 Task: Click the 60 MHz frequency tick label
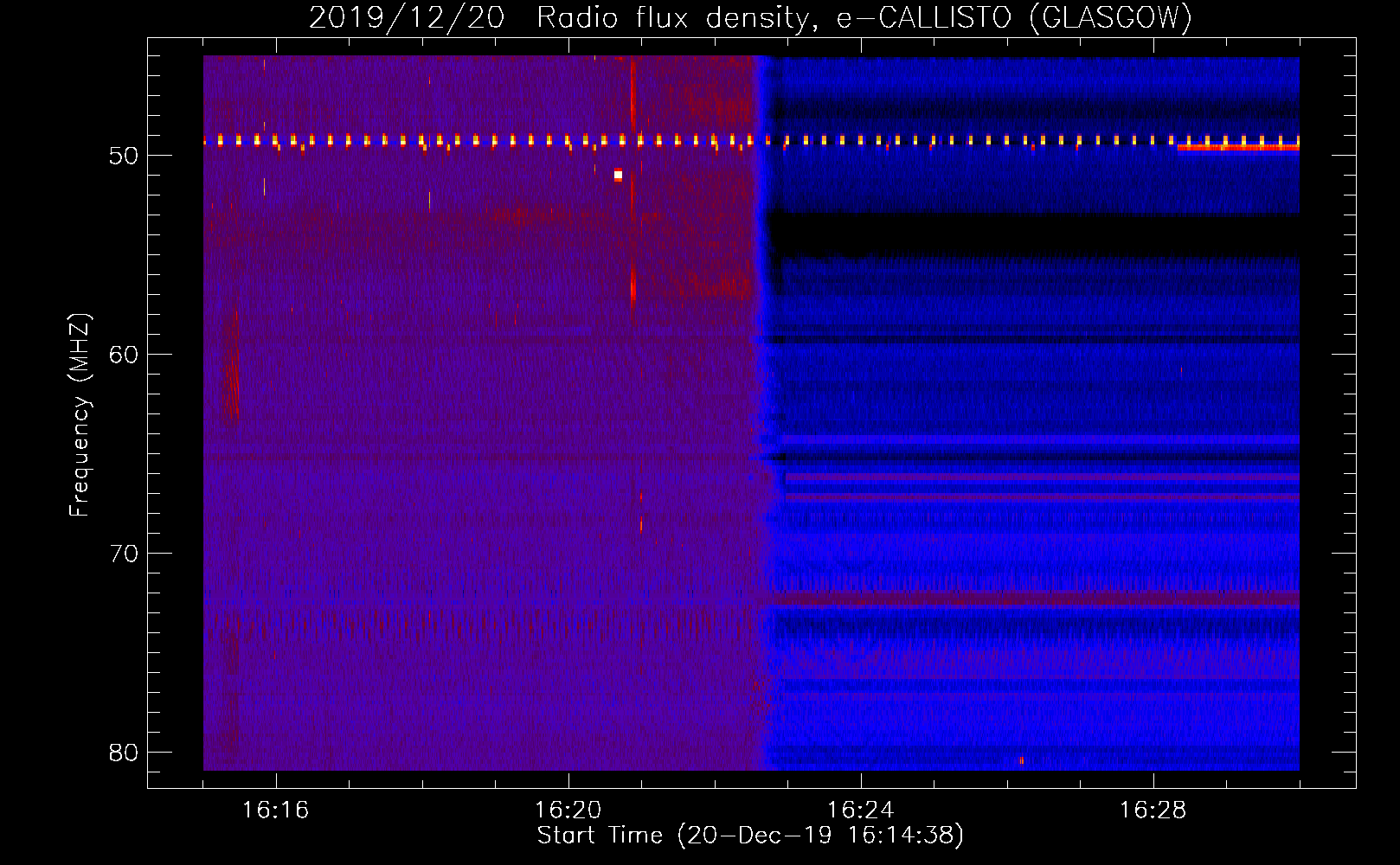click(x=124, y=355)
